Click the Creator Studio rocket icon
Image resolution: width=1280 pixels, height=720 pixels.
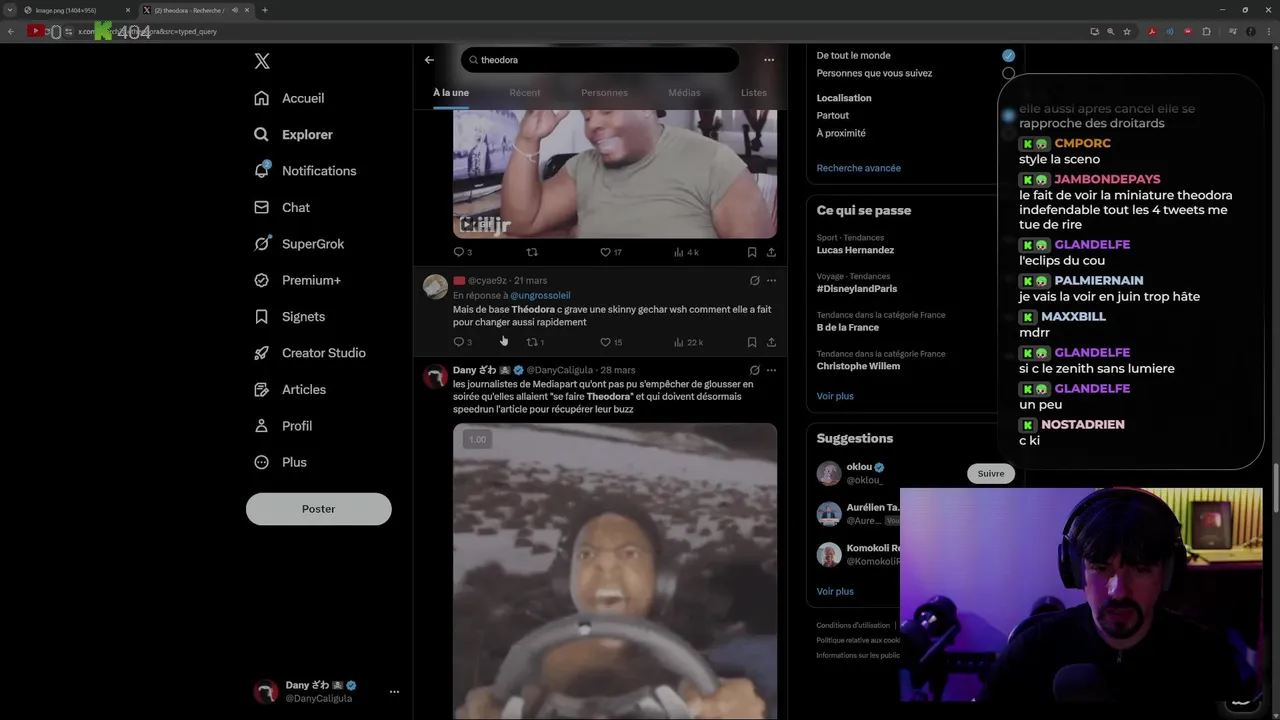point(262,353)
